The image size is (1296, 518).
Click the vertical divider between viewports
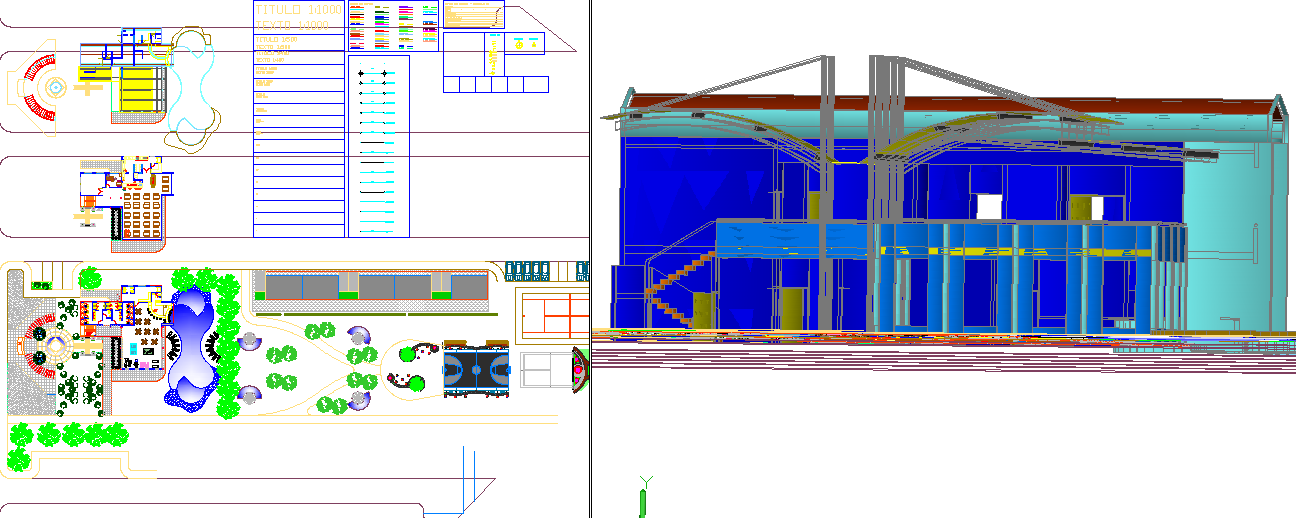(x=590, y=259)
